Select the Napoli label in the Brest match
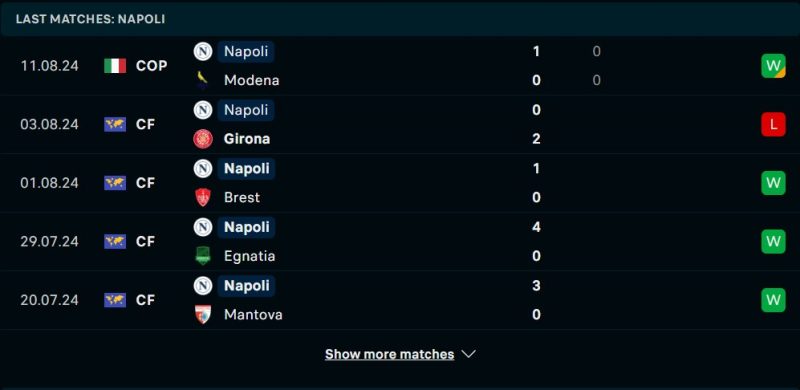The width and height of the screenshot is (800, 390). pyautogui.click(x=246, y=168)
